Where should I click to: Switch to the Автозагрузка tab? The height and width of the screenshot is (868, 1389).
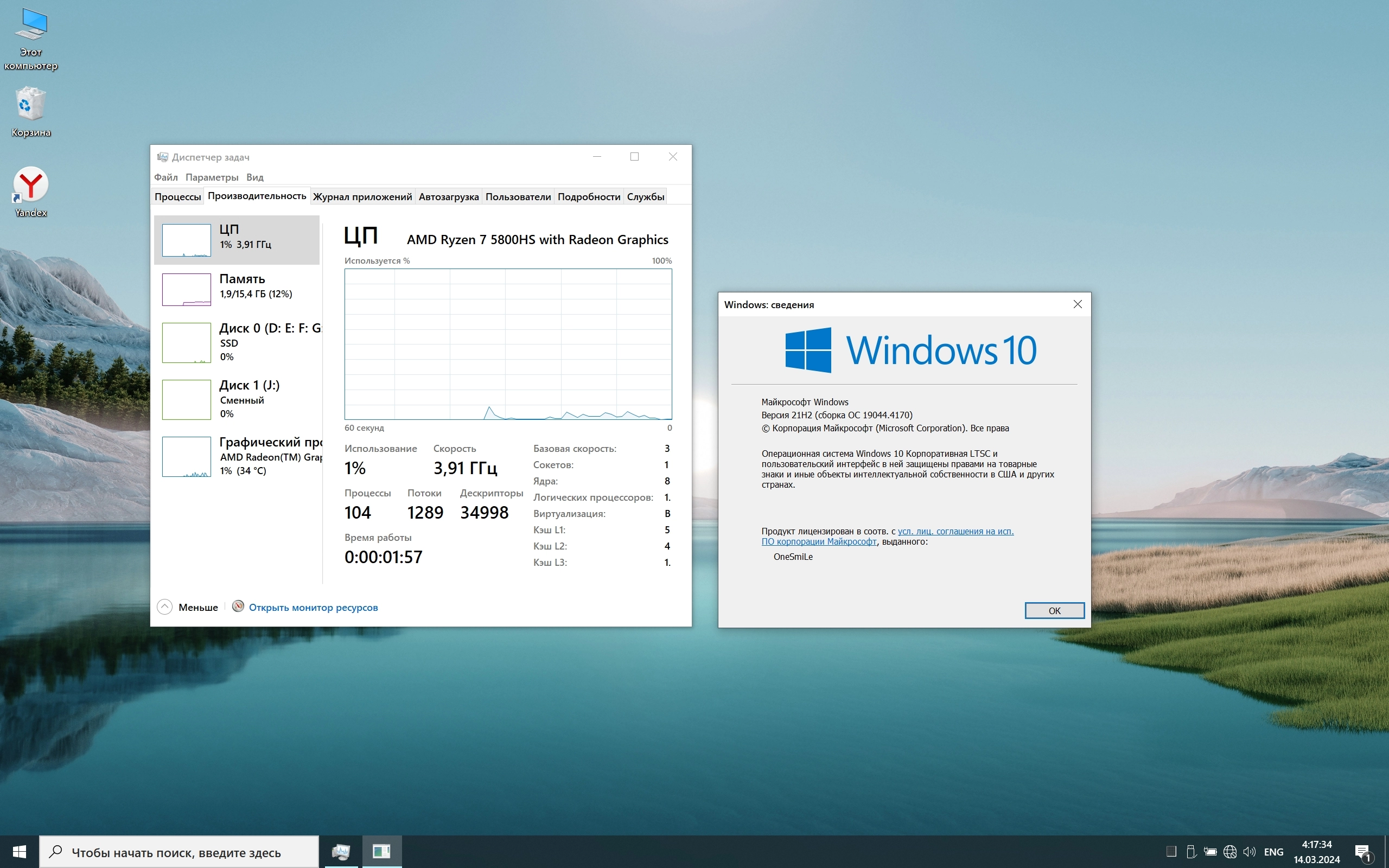[x=448, y=196]
